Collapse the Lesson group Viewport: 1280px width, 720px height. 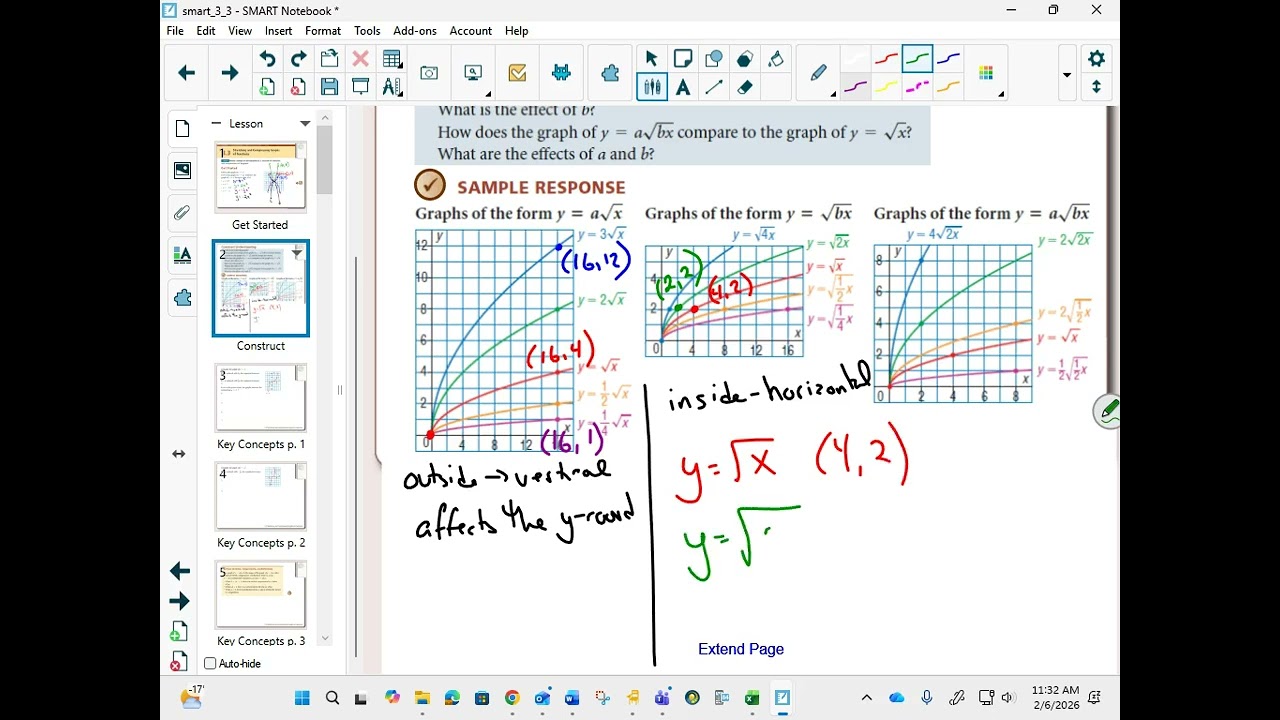[216, 124]
